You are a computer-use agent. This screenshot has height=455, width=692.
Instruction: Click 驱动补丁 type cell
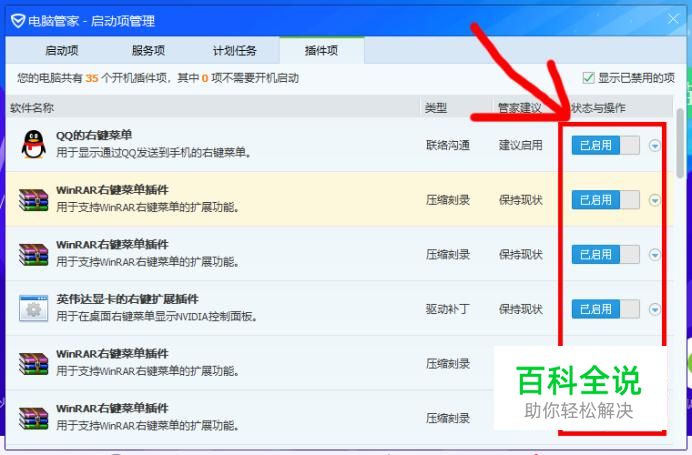(448, 309)
